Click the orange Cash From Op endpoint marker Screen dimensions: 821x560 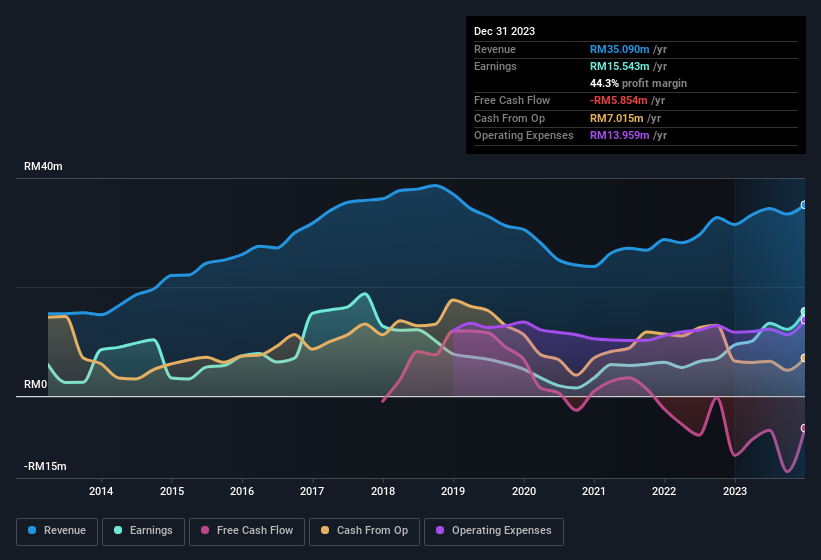coord(804,358)
